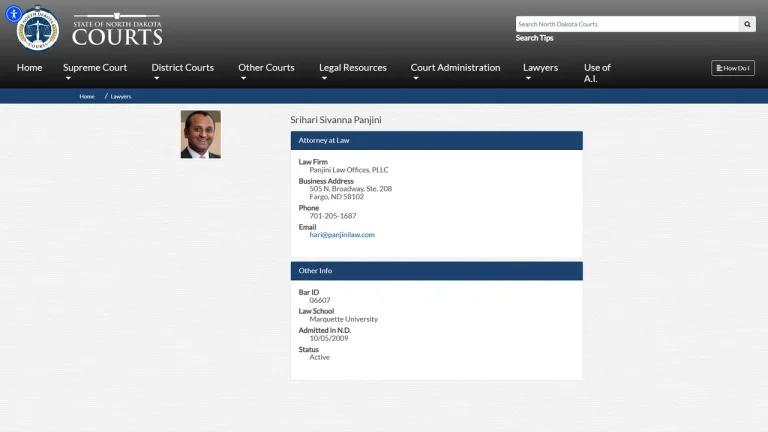The height and width of the screenshot is (432, 768).
Task: Click the admission date 10/05/2009
Action: click(x=329, y=338)
